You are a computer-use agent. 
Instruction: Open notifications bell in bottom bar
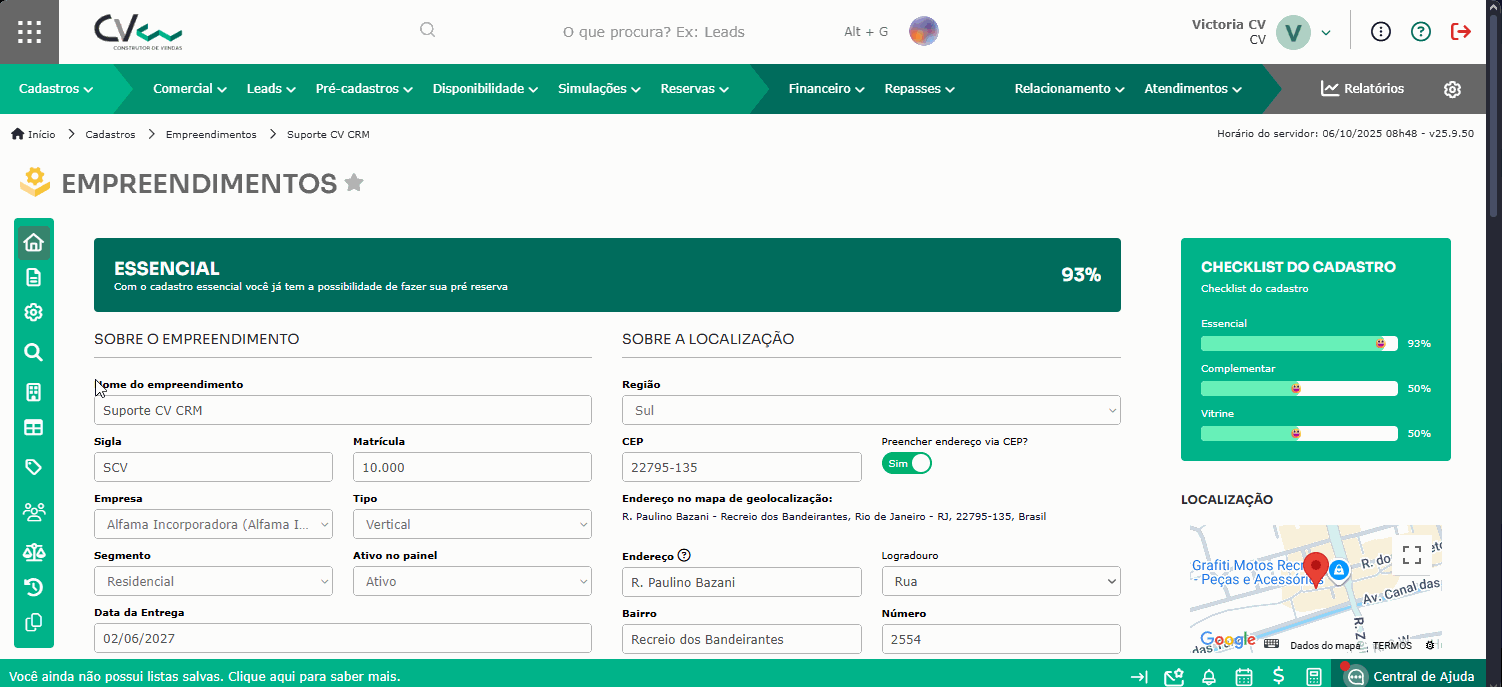[1209, 677]
